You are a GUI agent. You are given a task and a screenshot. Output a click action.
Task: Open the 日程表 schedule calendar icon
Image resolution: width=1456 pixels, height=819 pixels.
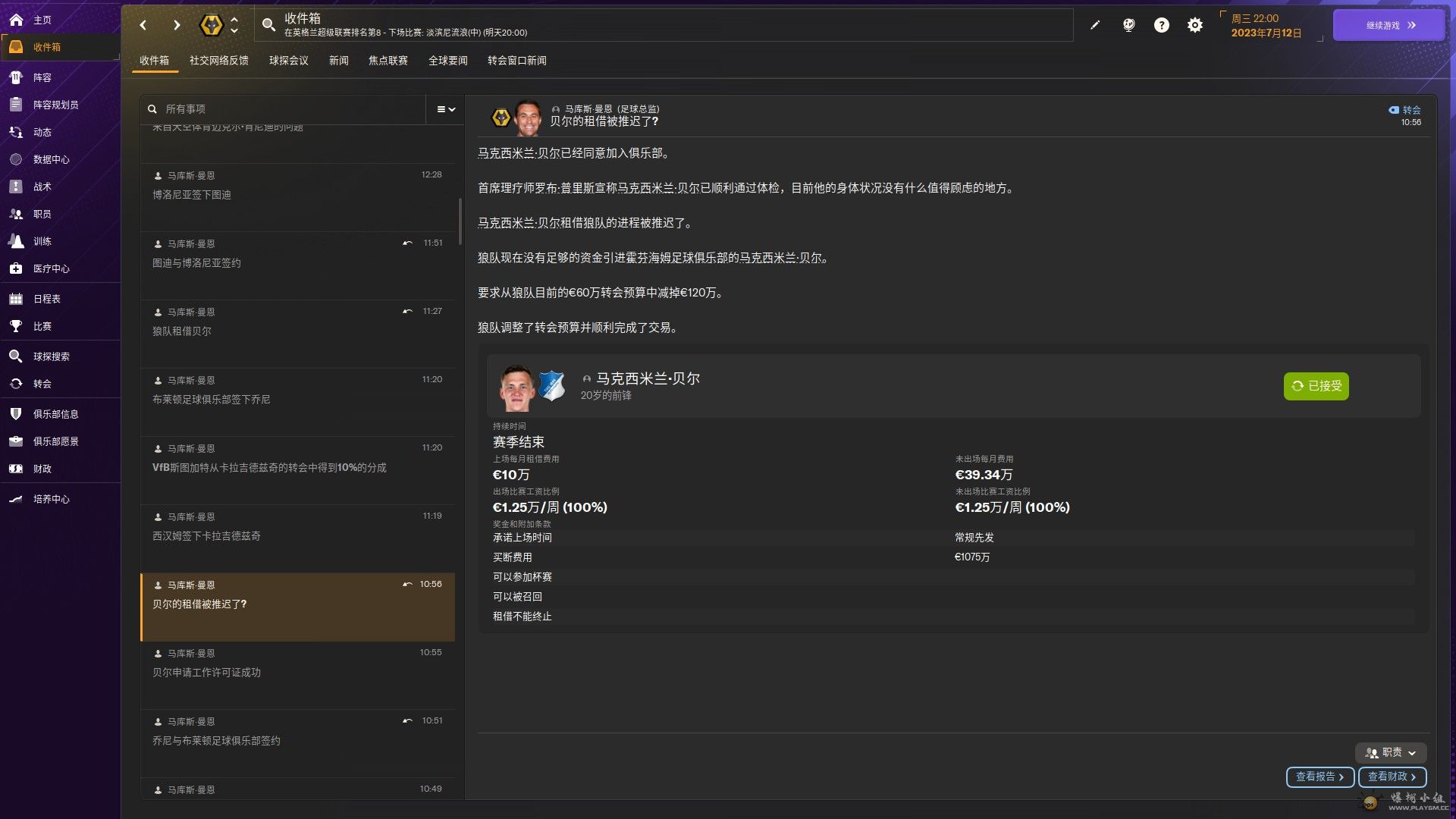click(x=16, y=299)
